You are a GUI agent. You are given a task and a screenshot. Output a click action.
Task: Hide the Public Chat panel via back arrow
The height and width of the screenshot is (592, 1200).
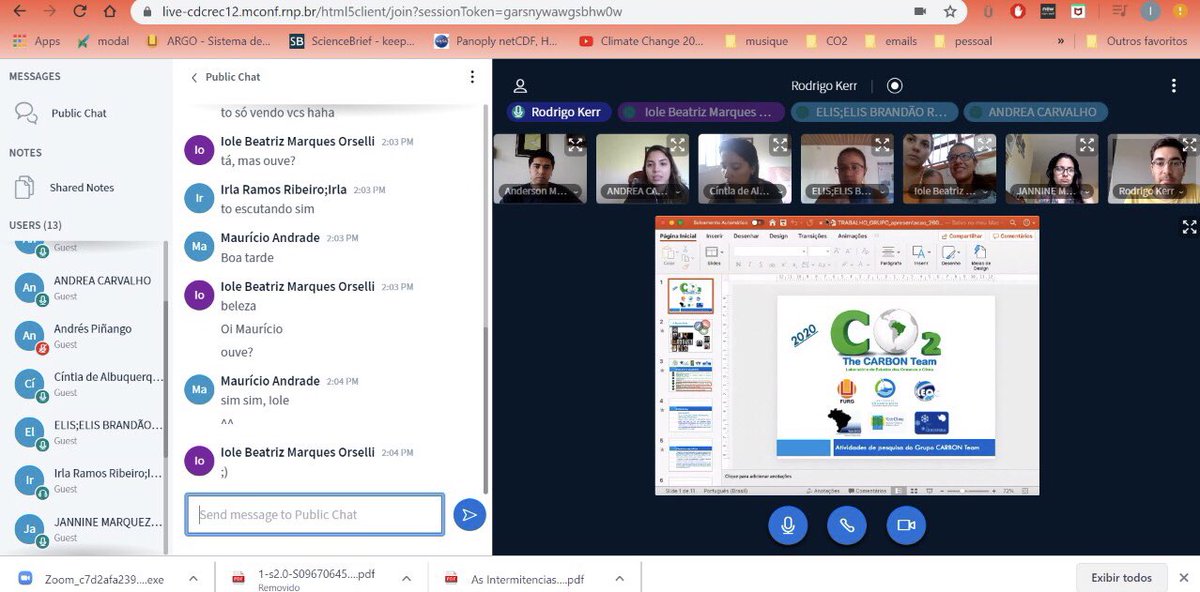coord(194,77)
